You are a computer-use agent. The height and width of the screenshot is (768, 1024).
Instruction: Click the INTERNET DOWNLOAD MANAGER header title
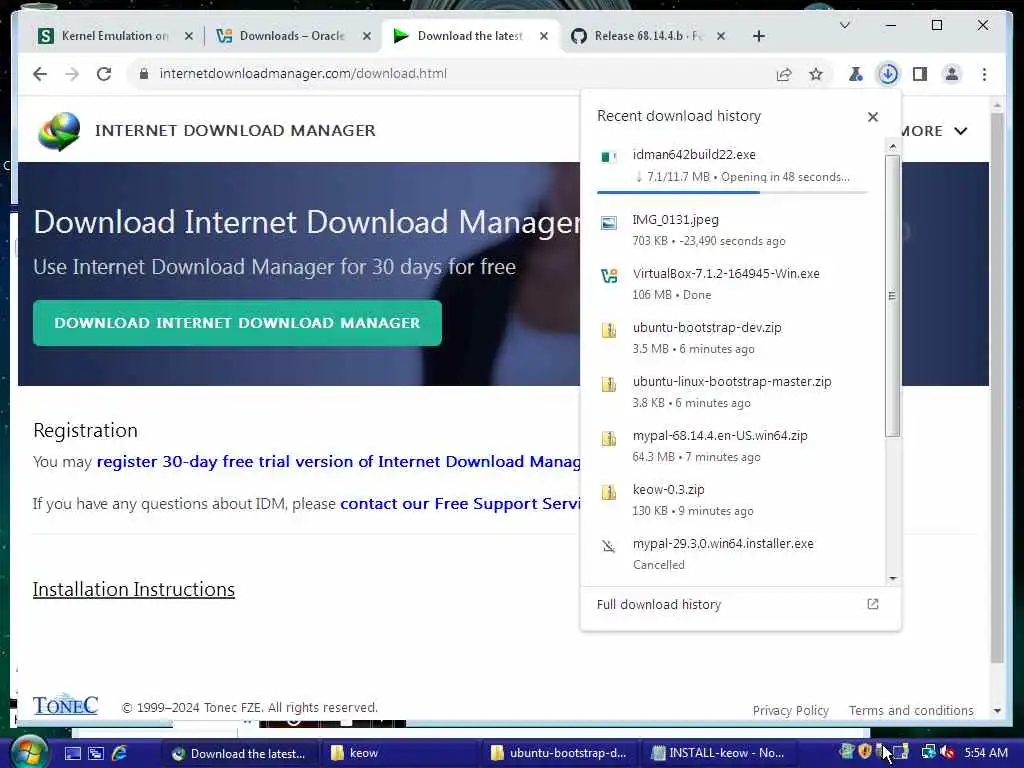click(x=235, y=131)
